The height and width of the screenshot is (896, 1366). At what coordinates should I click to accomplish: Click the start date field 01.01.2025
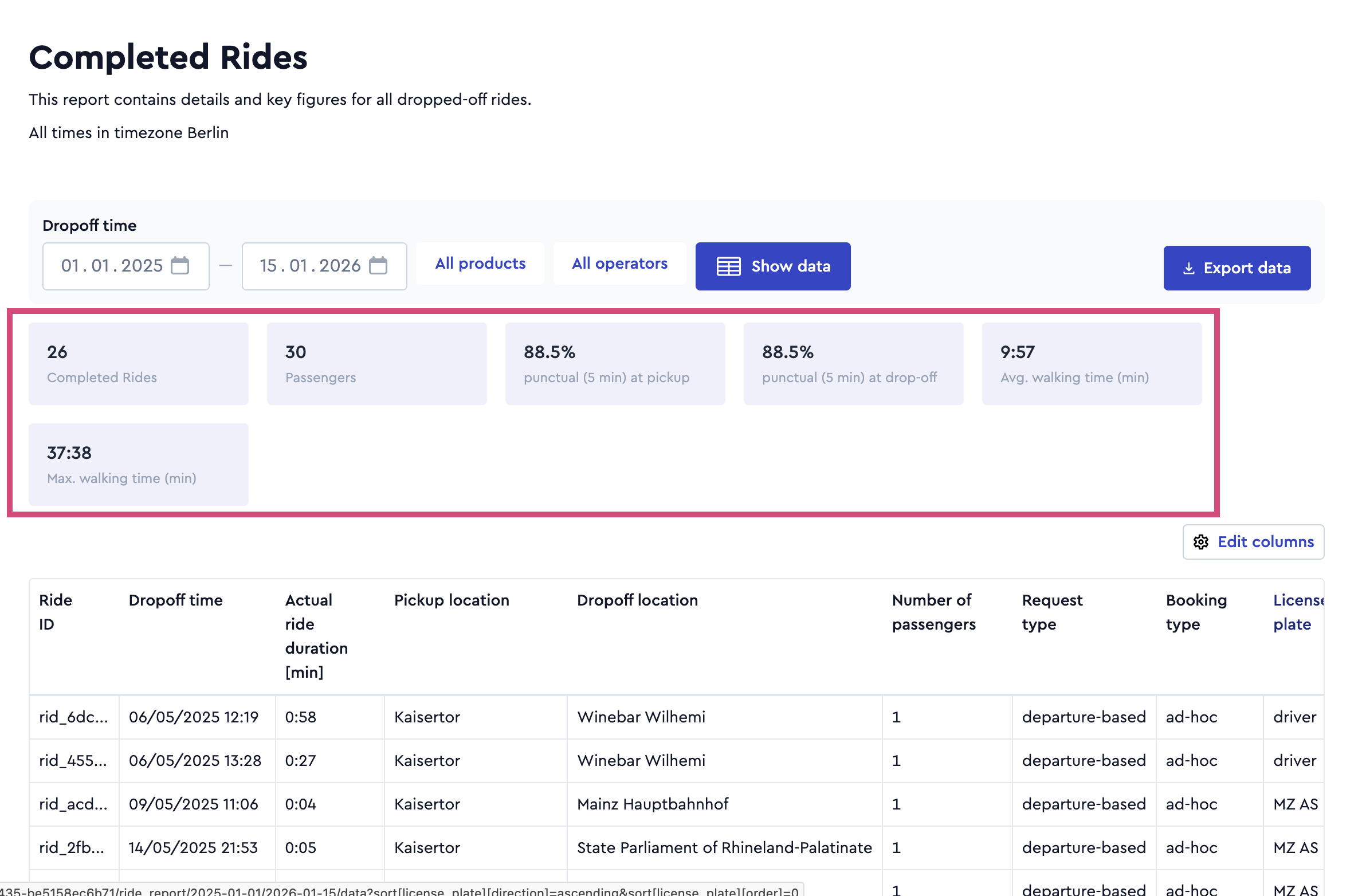click(125, 266)
